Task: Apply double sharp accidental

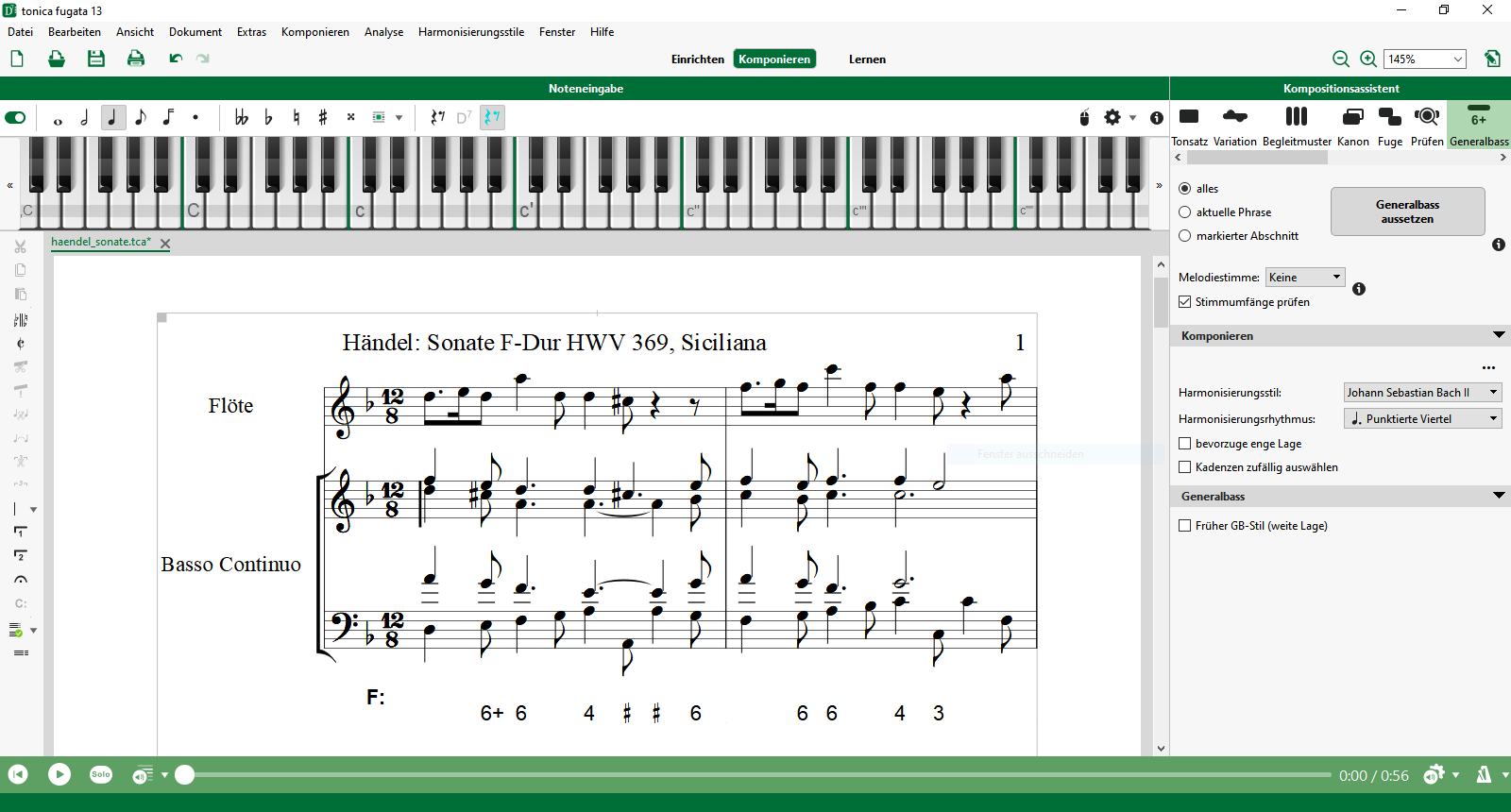Action: 351,118
